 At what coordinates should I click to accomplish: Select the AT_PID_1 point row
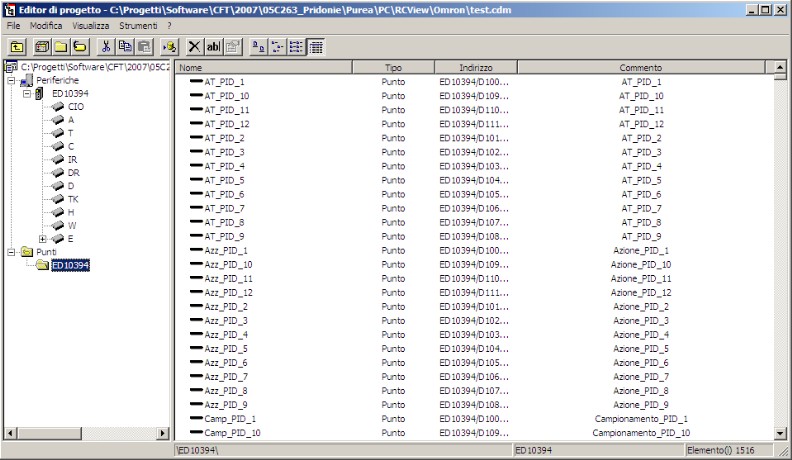tap(224, 82)
